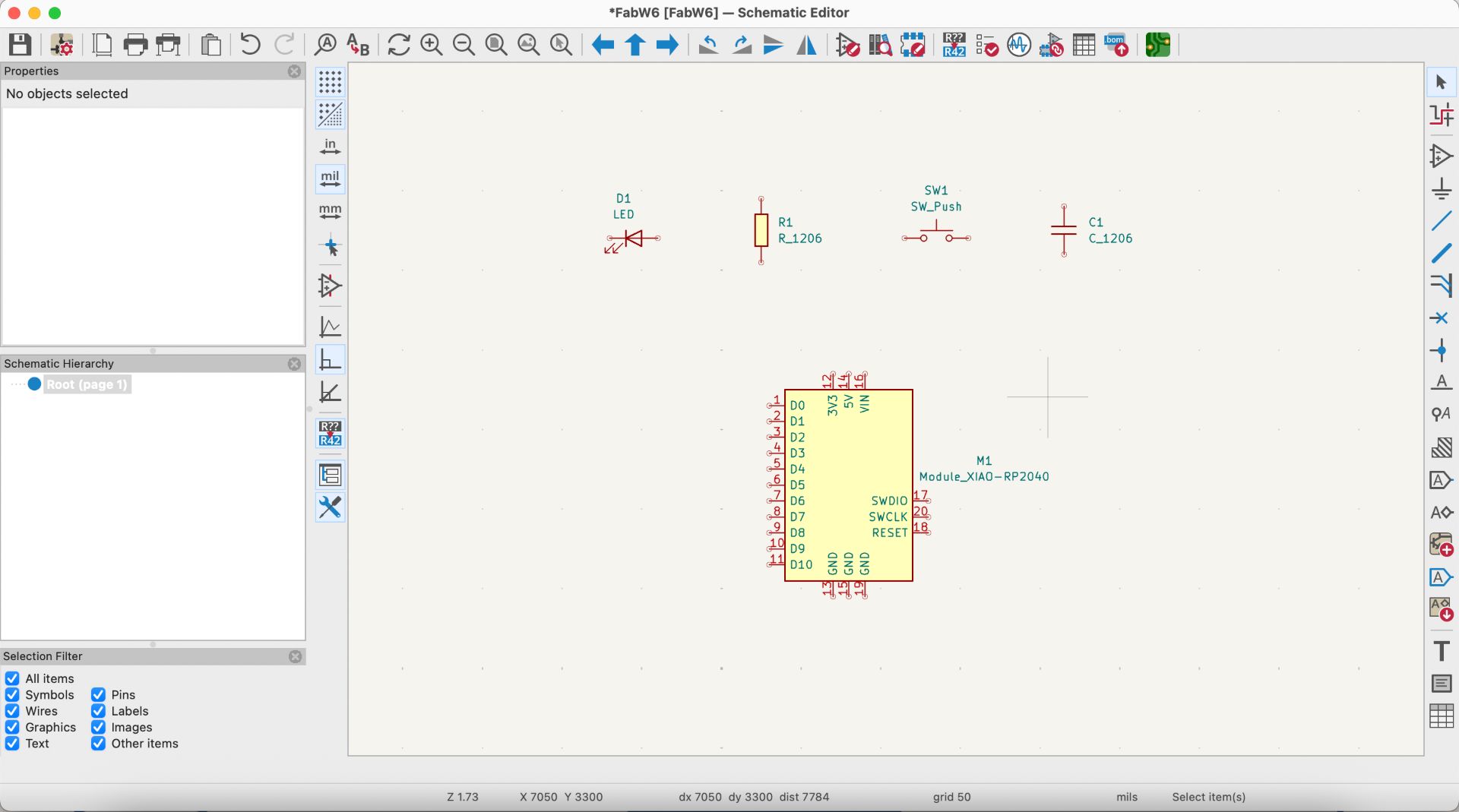
Task: Annotate schematic symbols from the top toolbar
Action: pyautogui.click(x=954, y=45)
